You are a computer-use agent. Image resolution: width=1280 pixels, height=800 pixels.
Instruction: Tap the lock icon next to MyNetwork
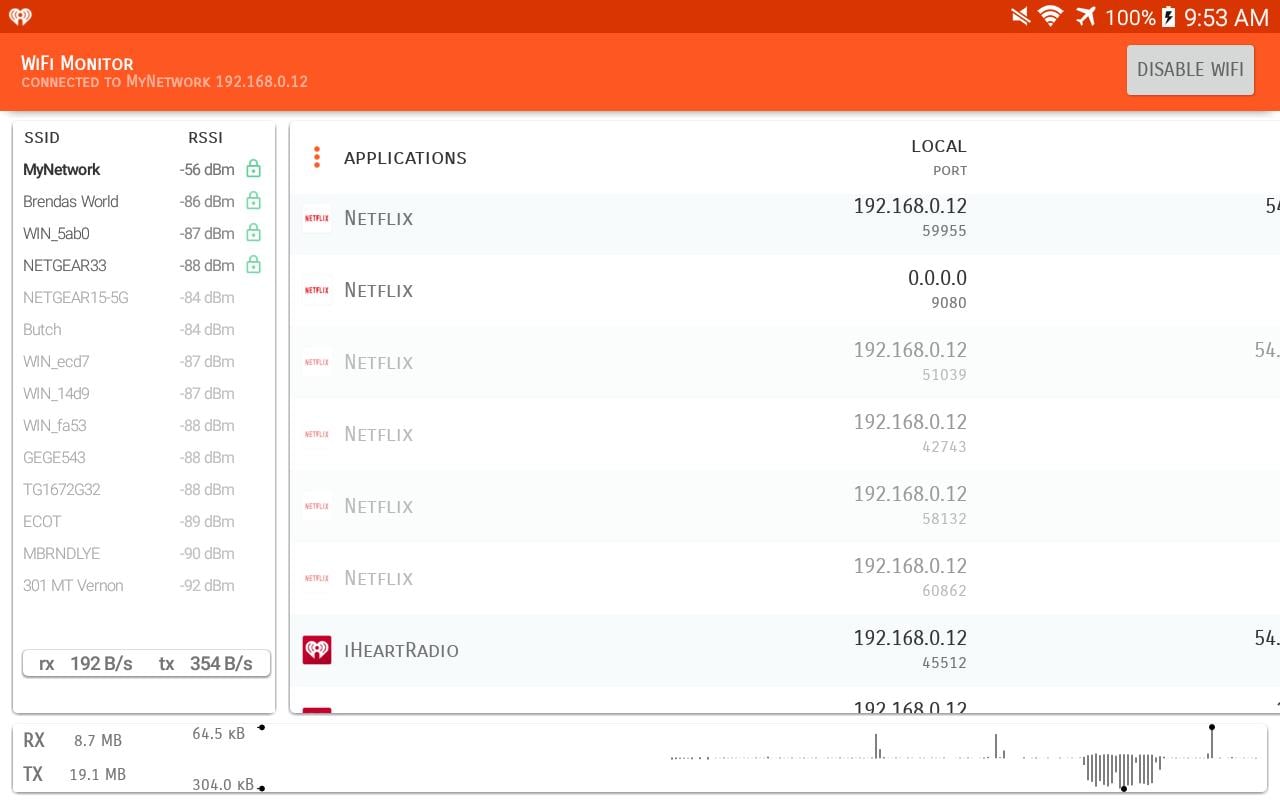[x=253, y=168]
